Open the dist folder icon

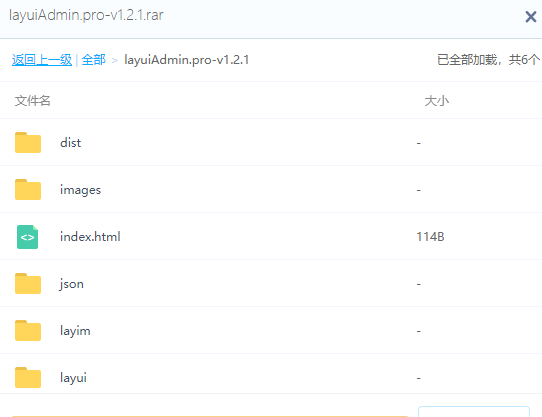click(x=28, y=142)
